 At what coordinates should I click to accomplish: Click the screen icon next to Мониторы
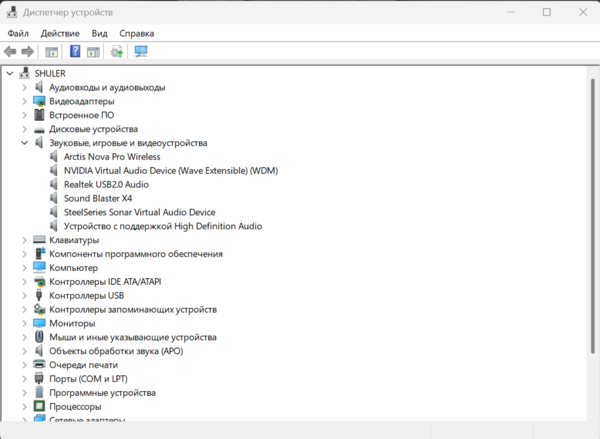coord(39,323)
